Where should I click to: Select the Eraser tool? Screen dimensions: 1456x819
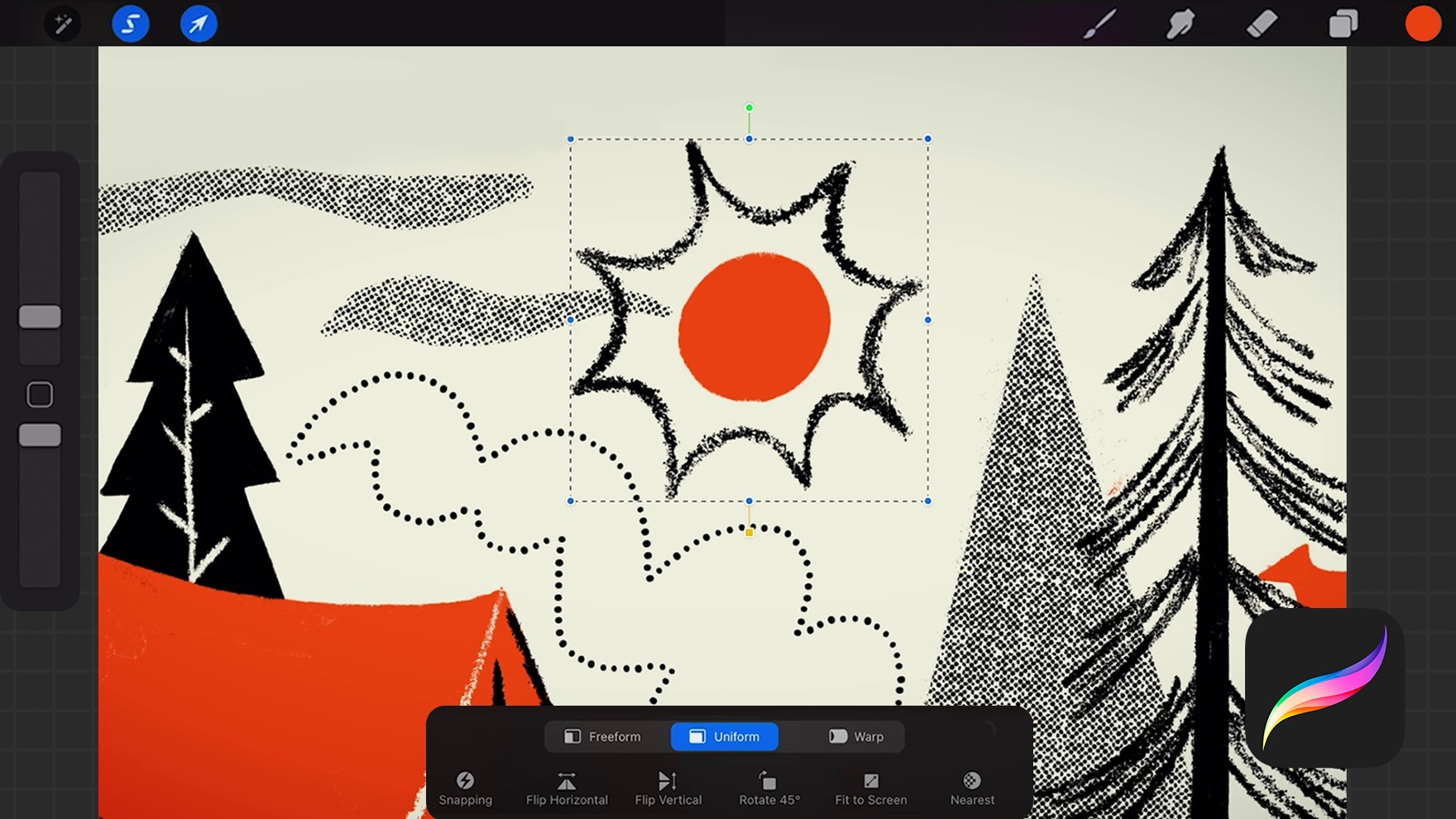[x=1262, y=24]
